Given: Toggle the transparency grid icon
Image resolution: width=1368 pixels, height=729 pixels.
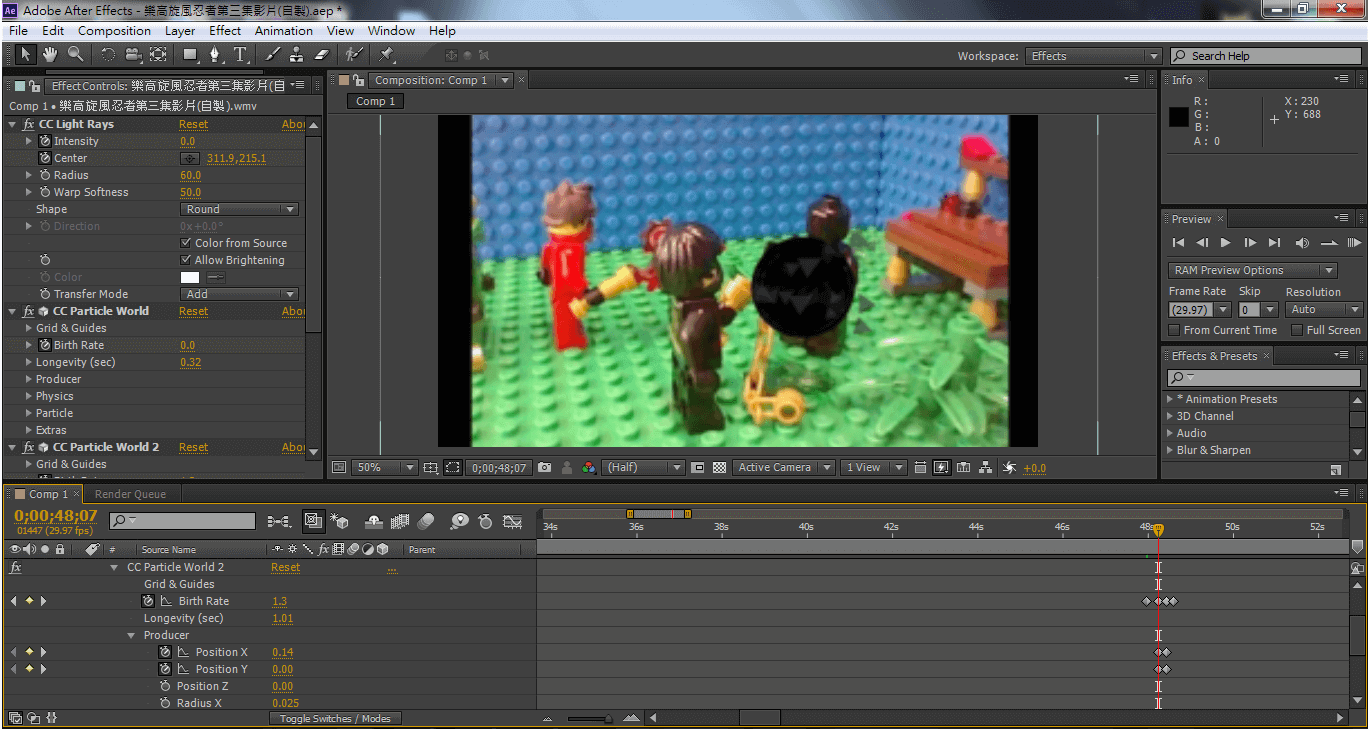Looking at the screenshot, I should tap(719, 467).
